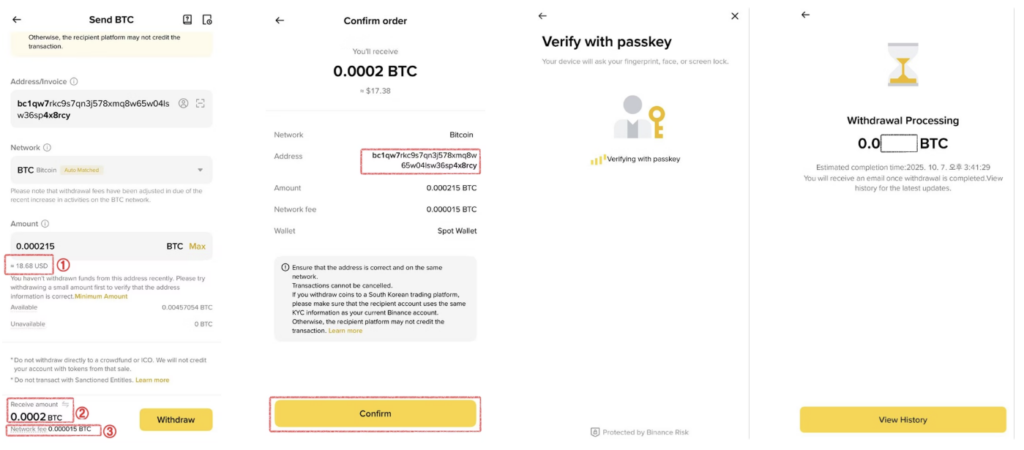Click the info icon next to Address/Invoice
The height and width of the screenshot is (450, 1024).
74,81
